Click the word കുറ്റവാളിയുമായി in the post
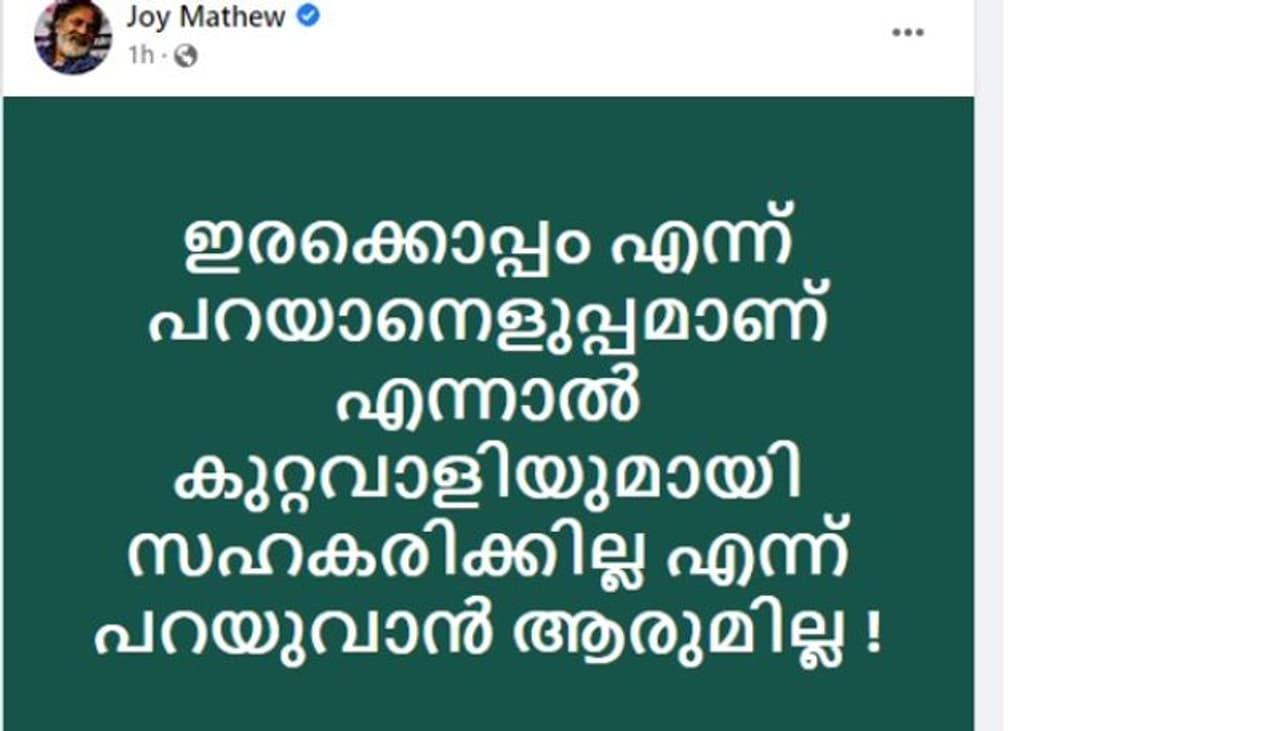The image size is (1280, 731). 488,478
